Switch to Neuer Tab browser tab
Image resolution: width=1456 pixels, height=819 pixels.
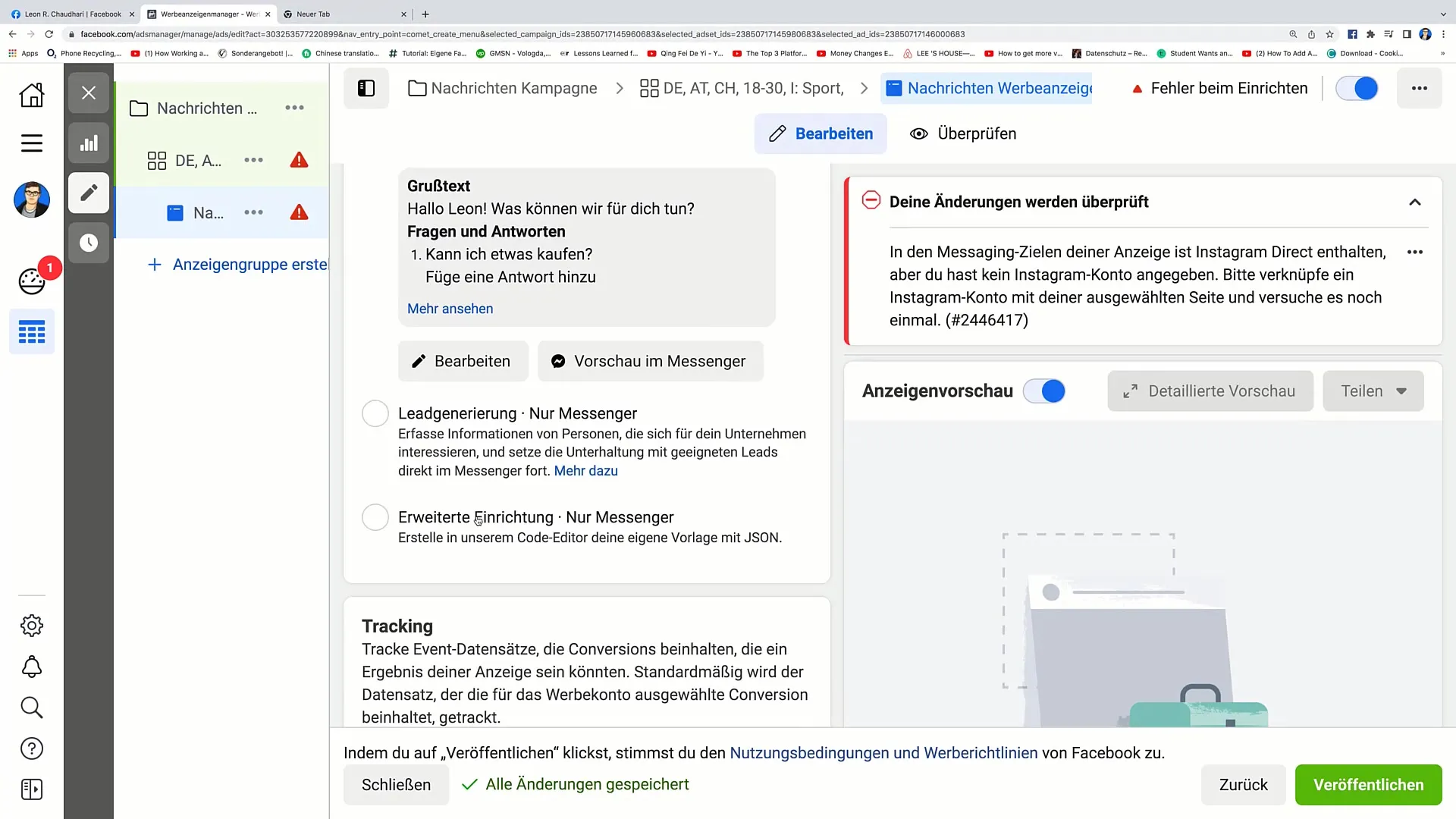click(x=345, y=14)
